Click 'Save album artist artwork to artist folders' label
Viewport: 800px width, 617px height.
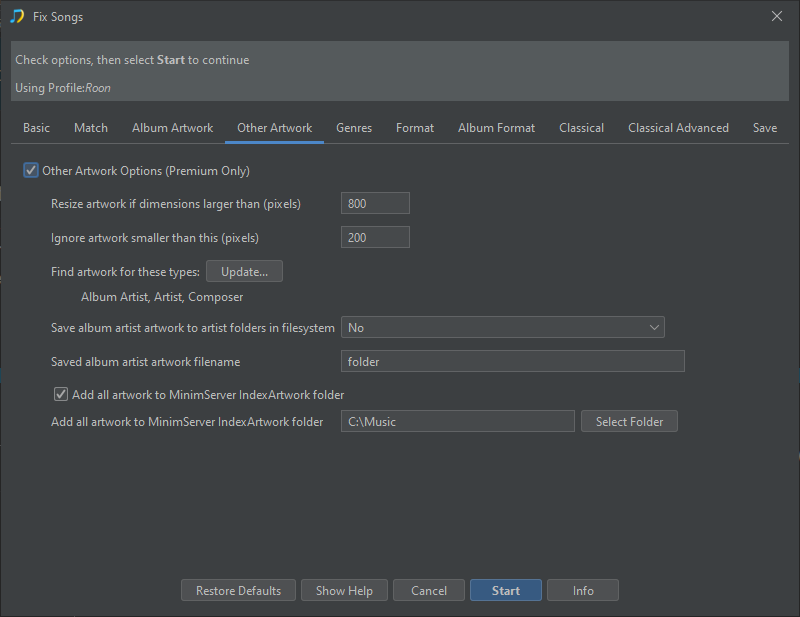pos(193,328)
